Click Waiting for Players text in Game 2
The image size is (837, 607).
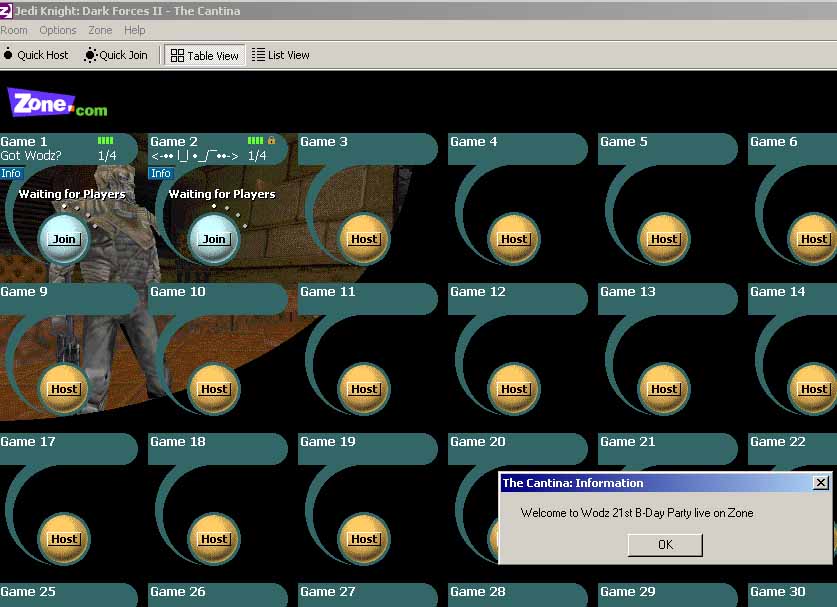pos(222,194)
